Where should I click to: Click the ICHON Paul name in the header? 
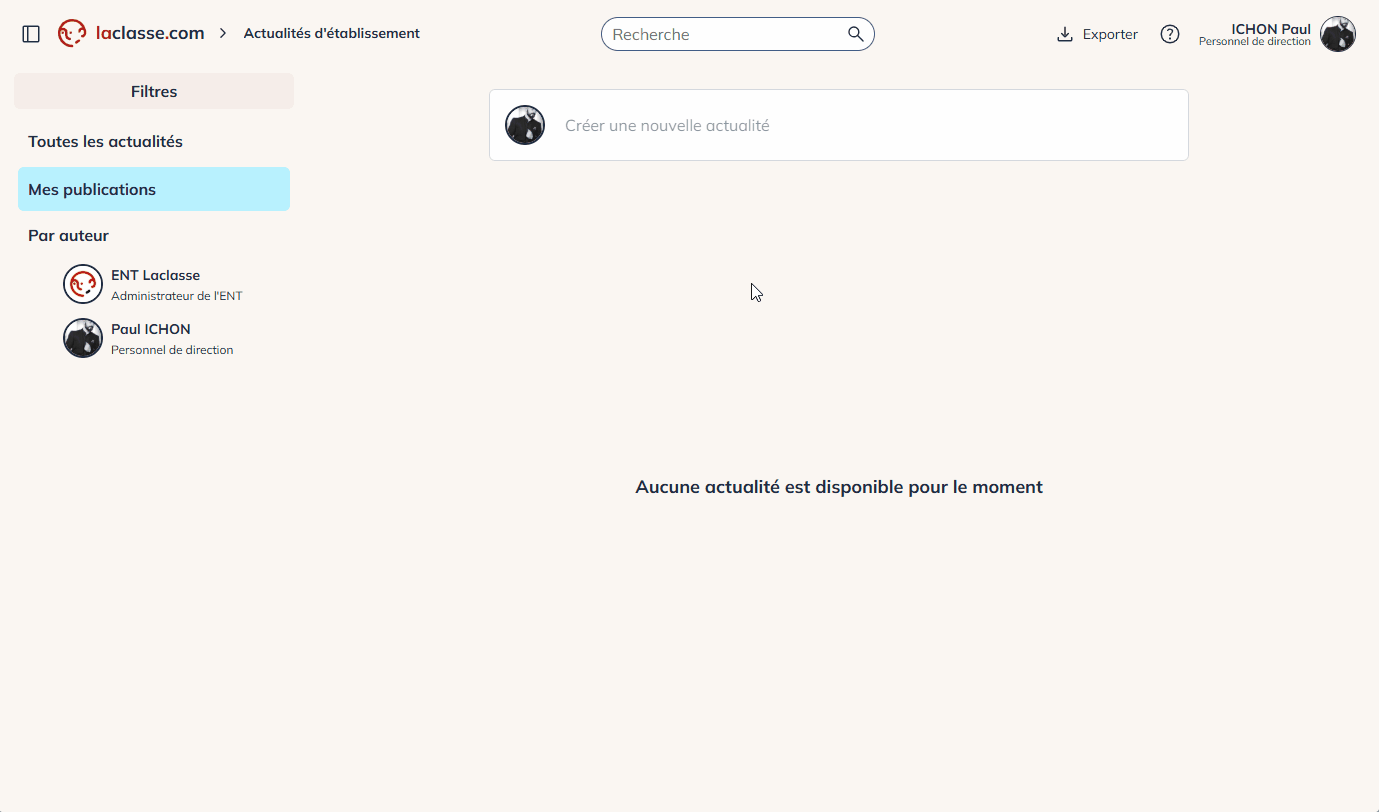point(1270,29)
